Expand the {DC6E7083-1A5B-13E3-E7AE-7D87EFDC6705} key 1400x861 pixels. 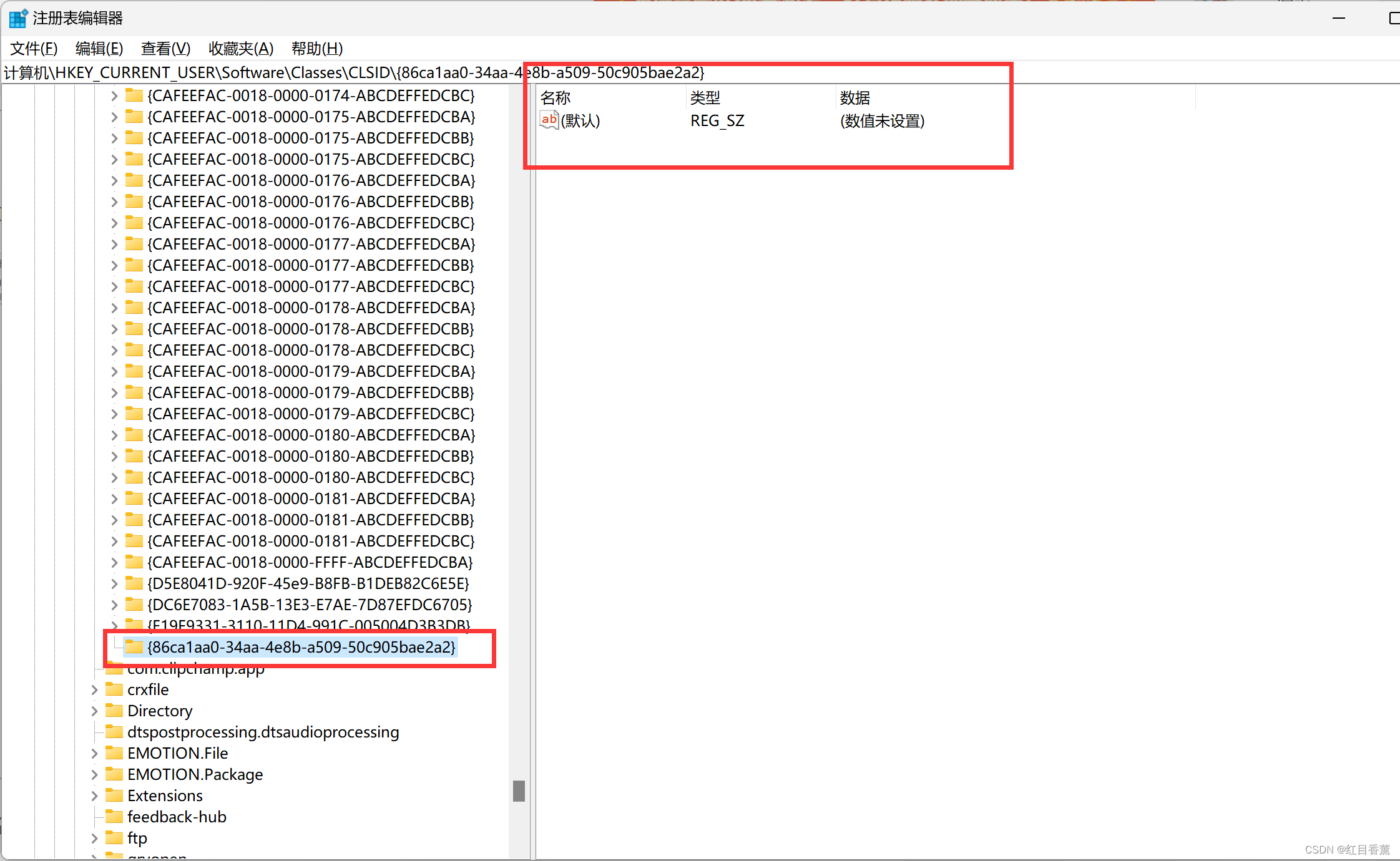114,605
